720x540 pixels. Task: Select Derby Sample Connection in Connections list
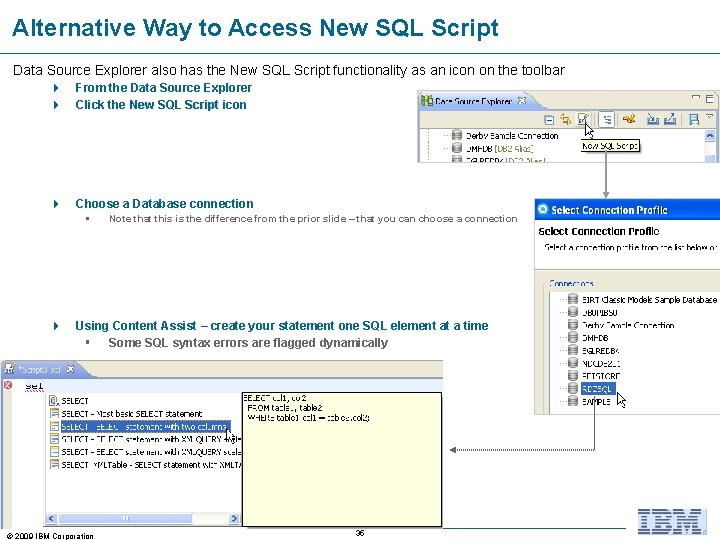click(628, 325)
